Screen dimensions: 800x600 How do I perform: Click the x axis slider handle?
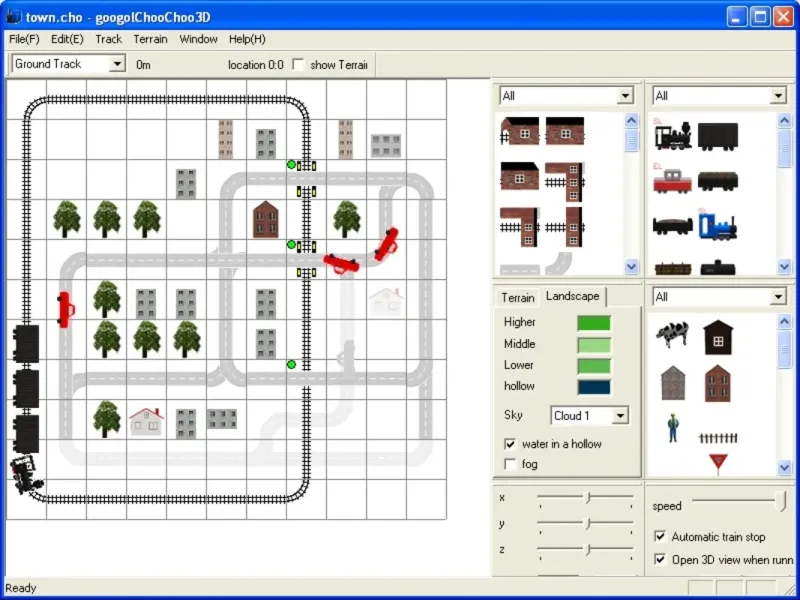[x=588, y=497]
